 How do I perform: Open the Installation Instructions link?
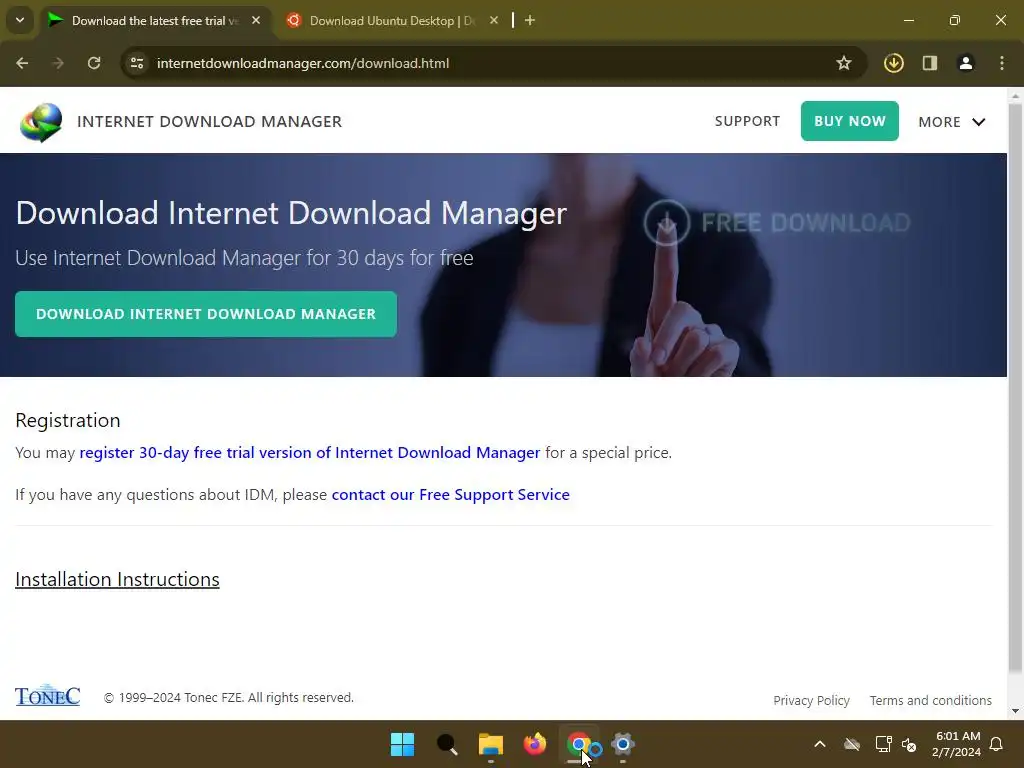point(118,579)
